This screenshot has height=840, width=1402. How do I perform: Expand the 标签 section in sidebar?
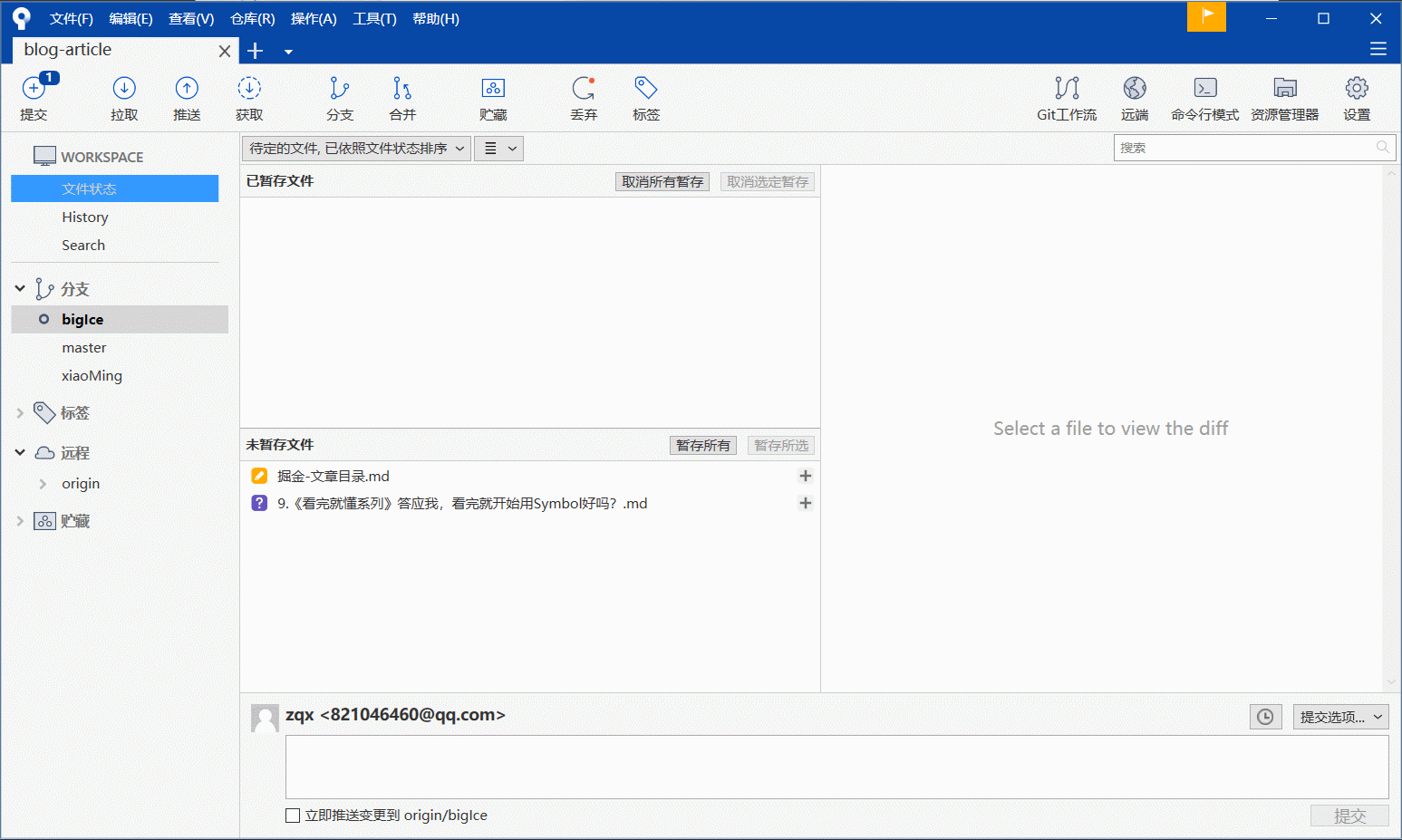20,412
